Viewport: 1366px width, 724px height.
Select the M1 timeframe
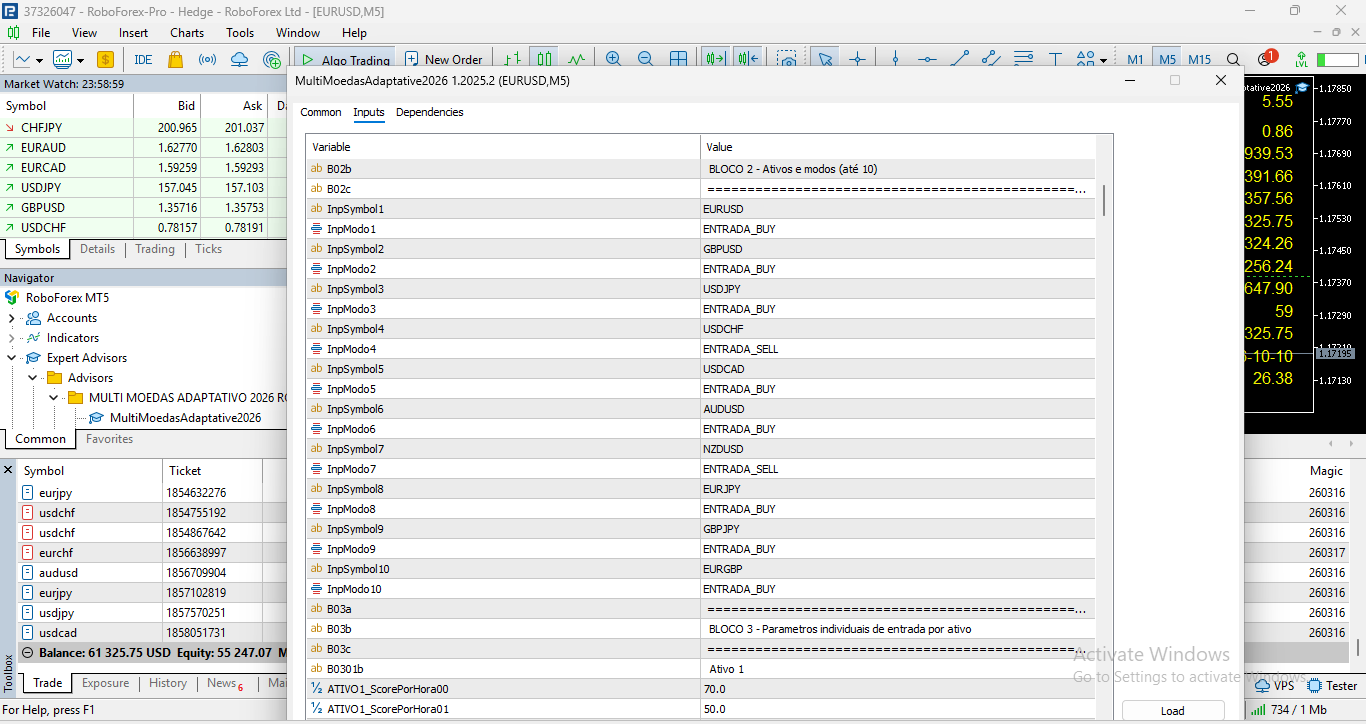click(1135, 60)
